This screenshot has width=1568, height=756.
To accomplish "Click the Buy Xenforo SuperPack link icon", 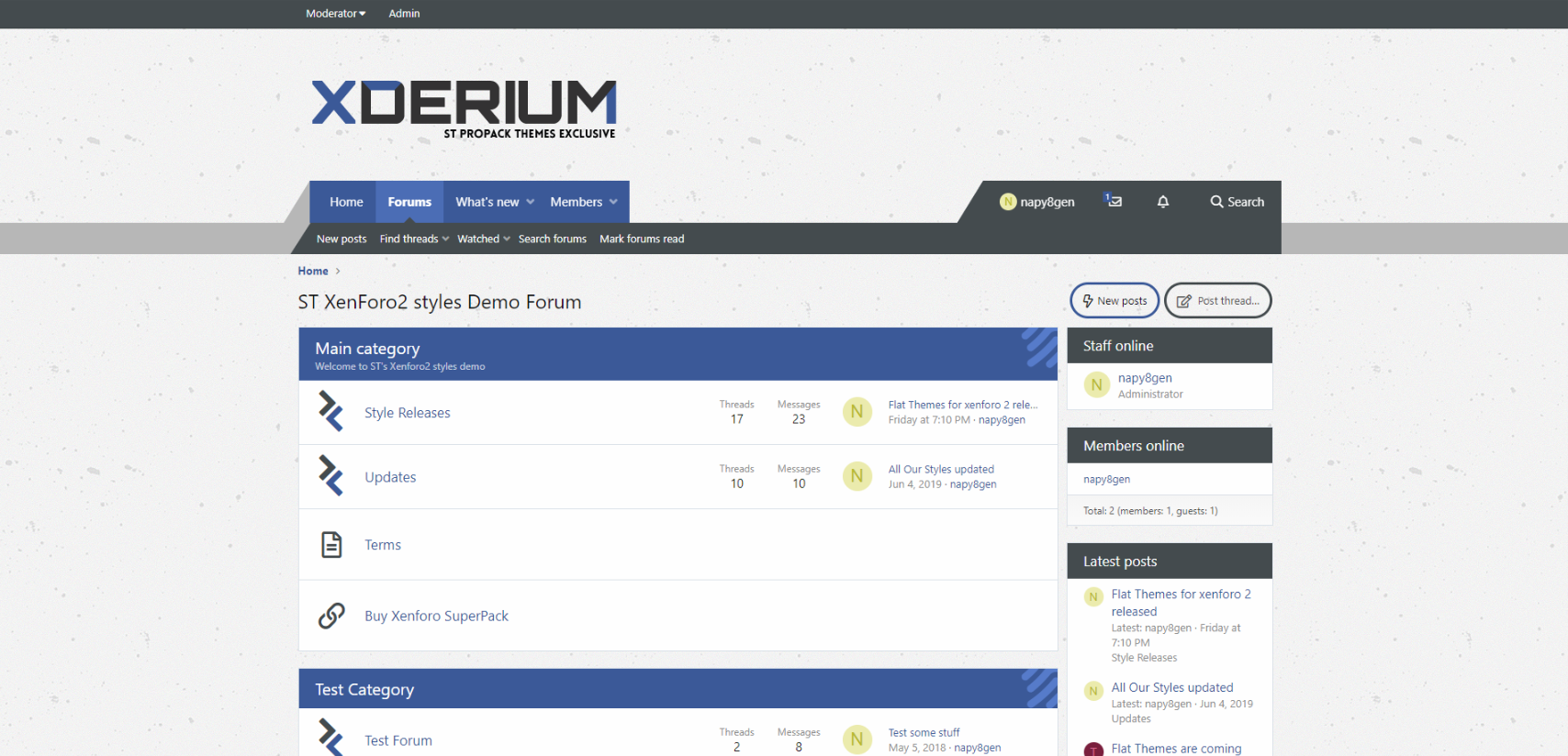I will tap(331, 616).
